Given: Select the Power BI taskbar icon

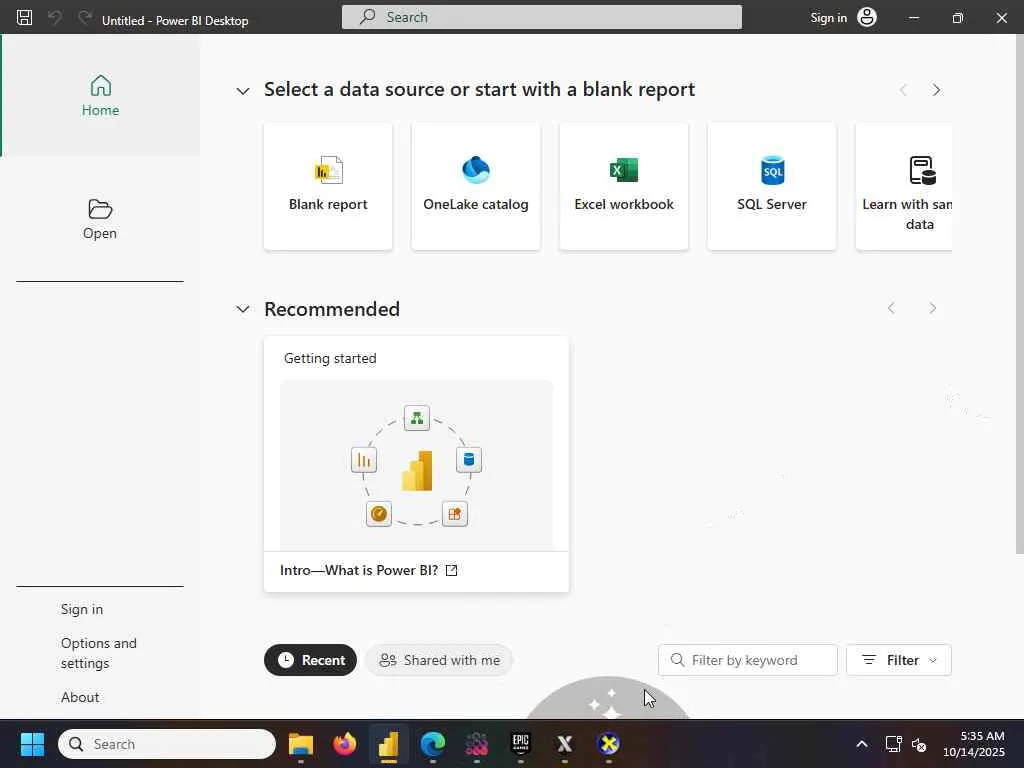Looking at the screenshot, I should click(x=389, y=744).
